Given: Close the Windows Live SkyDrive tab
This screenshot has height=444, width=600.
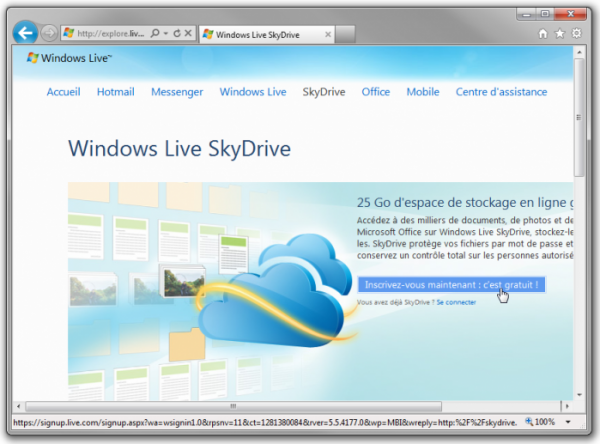Looking at the screenshot, I should pos(328,34).
